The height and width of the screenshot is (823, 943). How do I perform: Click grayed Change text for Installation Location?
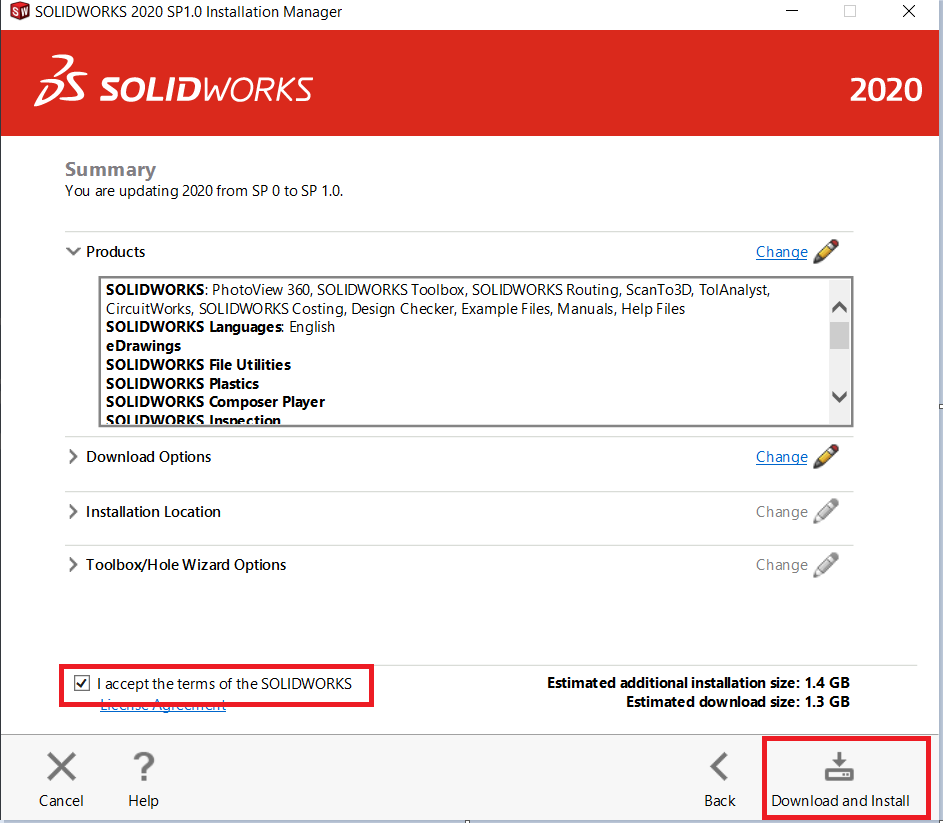coord(781,512)
